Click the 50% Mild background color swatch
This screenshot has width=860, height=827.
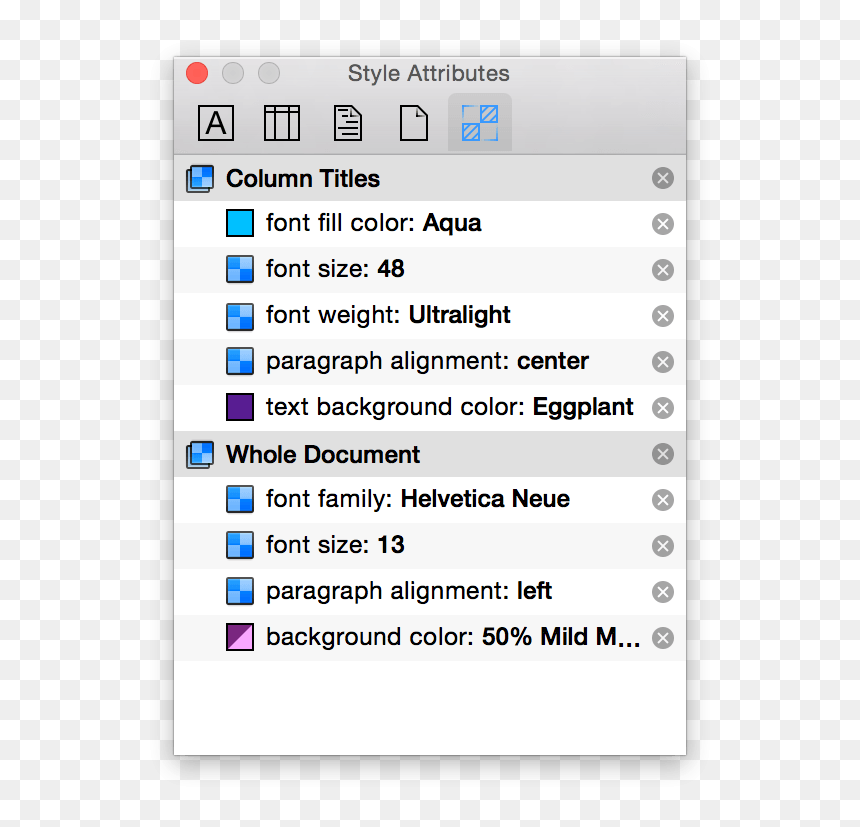click(240, 637)
